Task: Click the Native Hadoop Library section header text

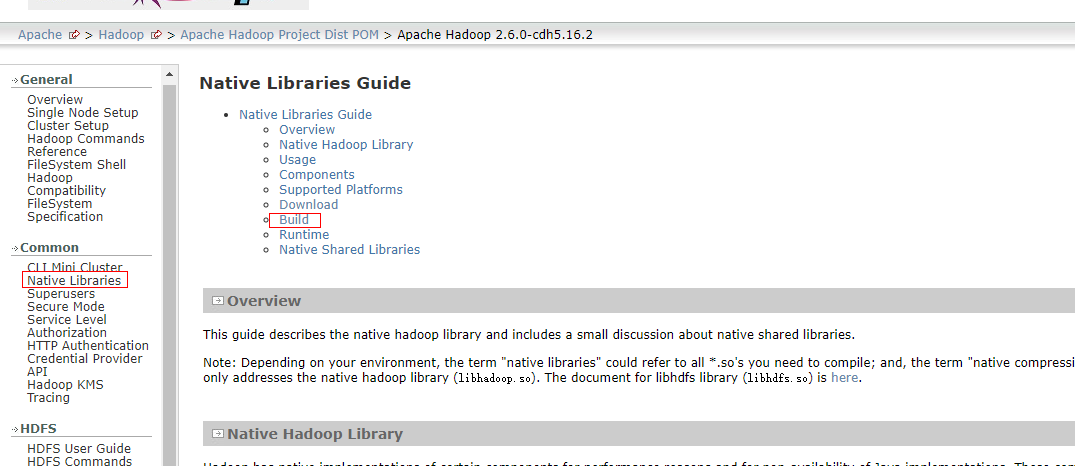Action: [315, 433]
